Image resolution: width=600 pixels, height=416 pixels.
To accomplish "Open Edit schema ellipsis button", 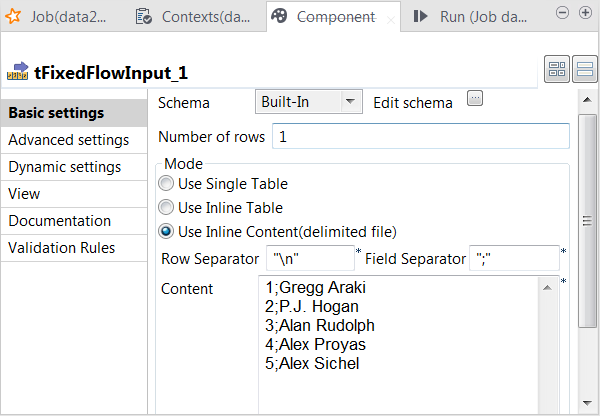I will pos(475,99).
